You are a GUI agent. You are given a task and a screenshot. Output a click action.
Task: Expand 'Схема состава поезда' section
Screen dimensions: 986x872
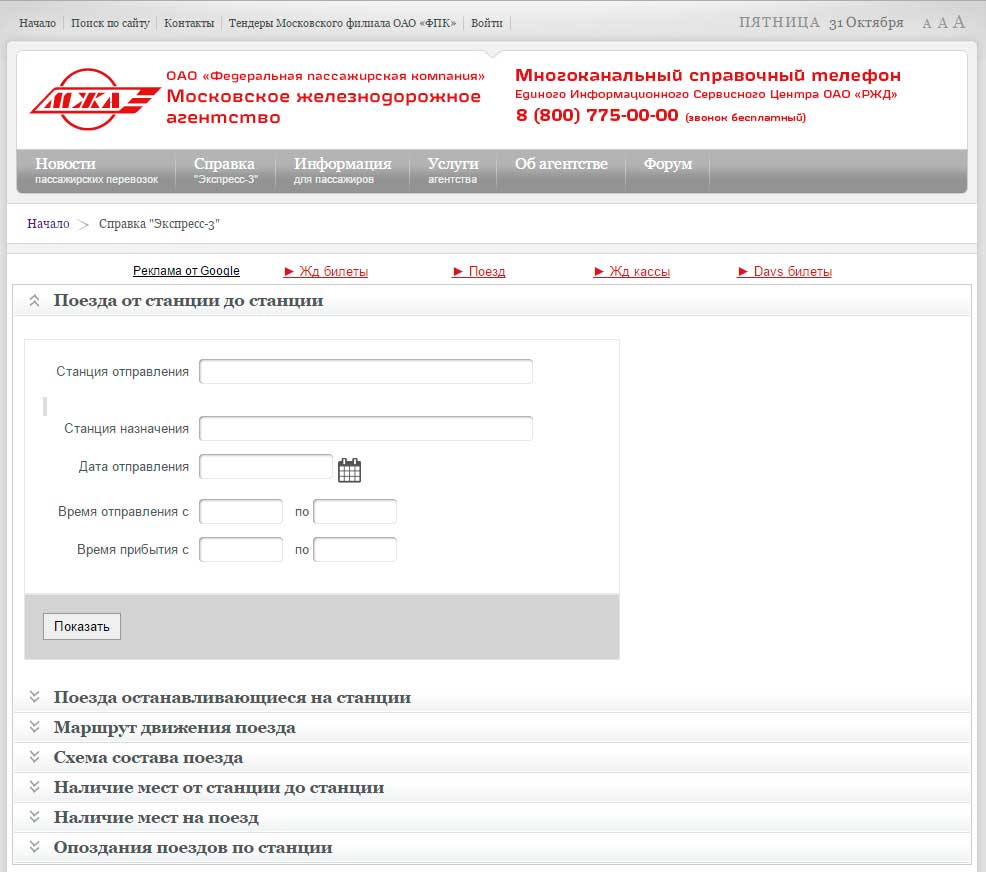148,758
